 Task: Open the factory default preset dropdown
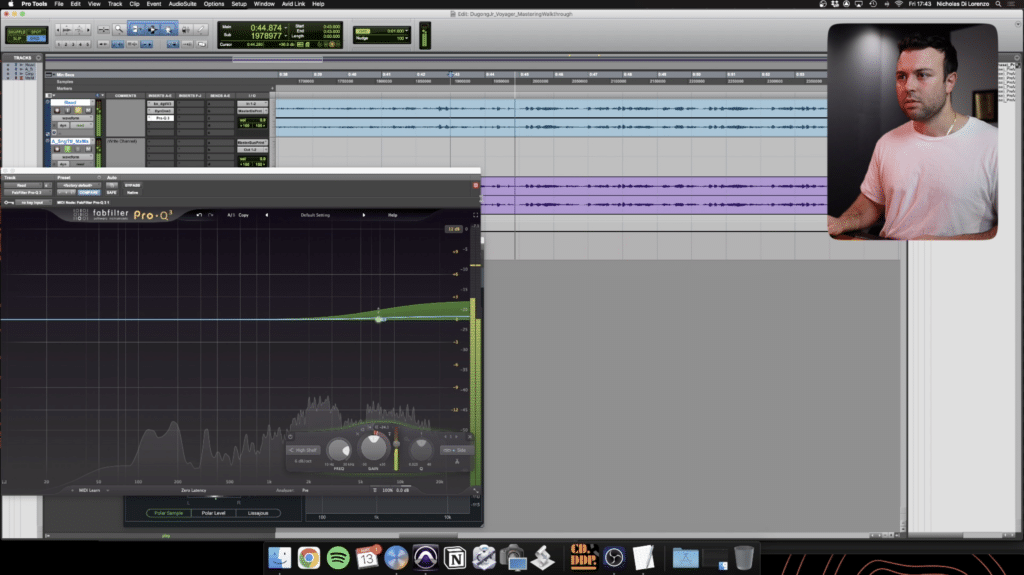(78, 186)
